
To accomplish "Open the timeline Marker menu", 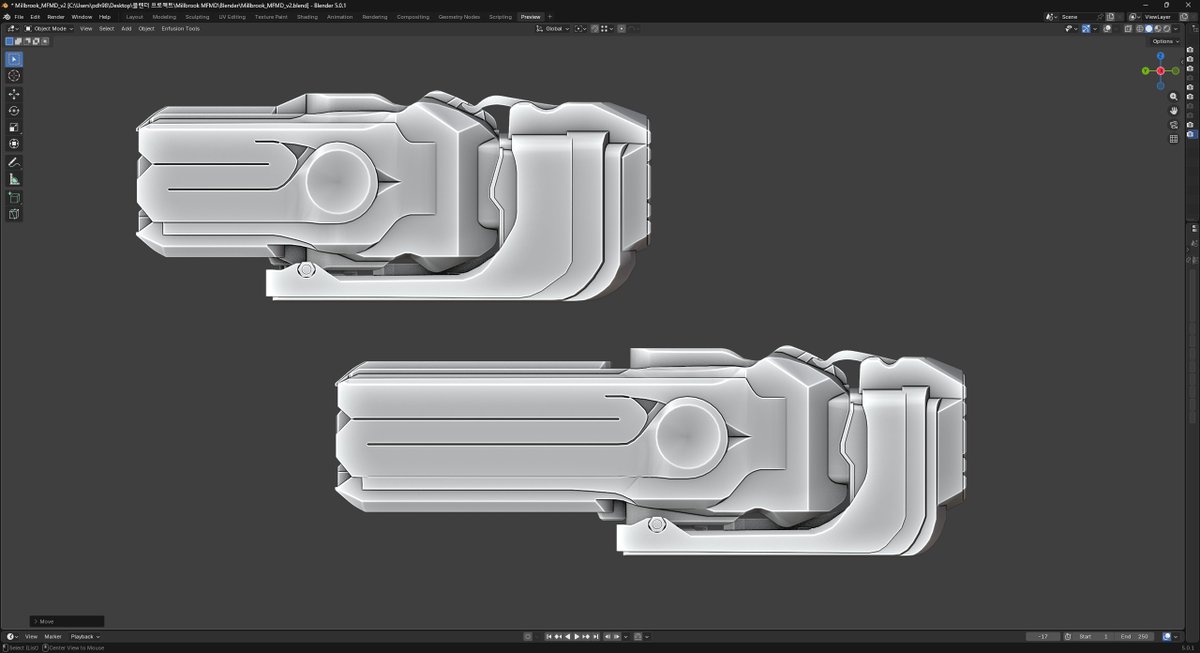I will [53, 637].
